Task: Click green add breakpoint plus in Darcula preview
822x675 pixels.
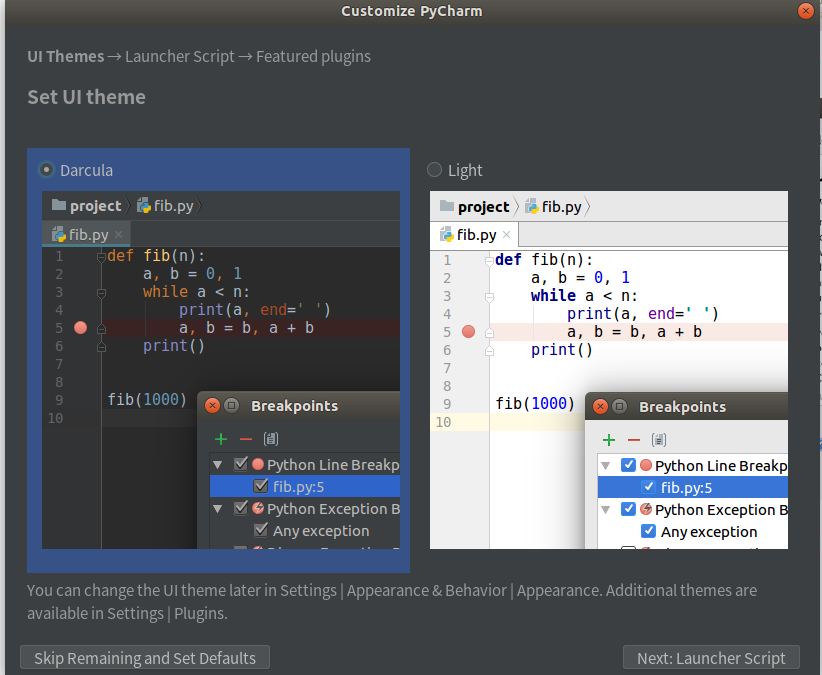Action: tap(221, 439)
